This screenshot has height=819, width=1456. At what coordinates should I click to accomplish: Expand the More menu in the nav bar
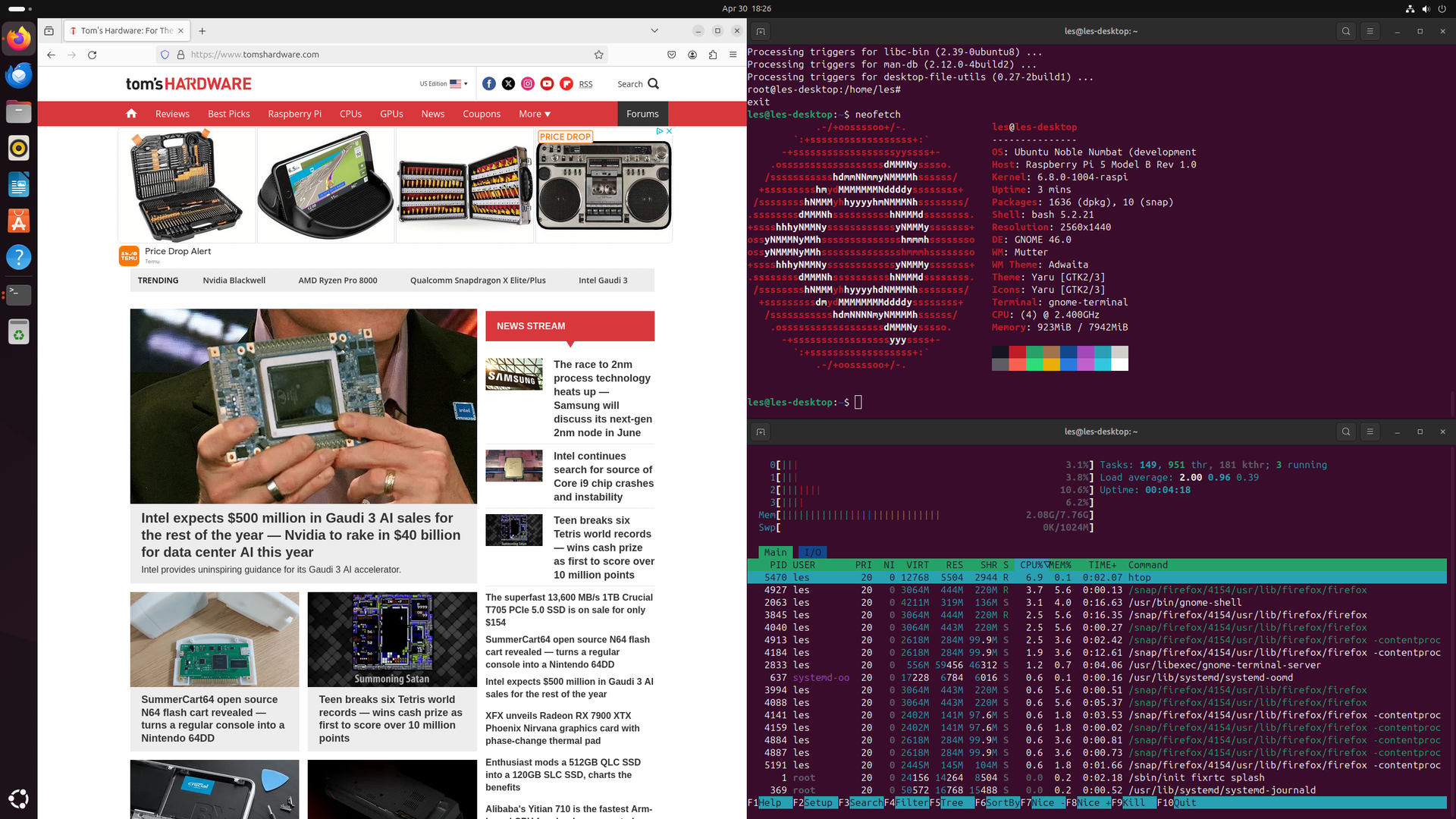point(534,114)
